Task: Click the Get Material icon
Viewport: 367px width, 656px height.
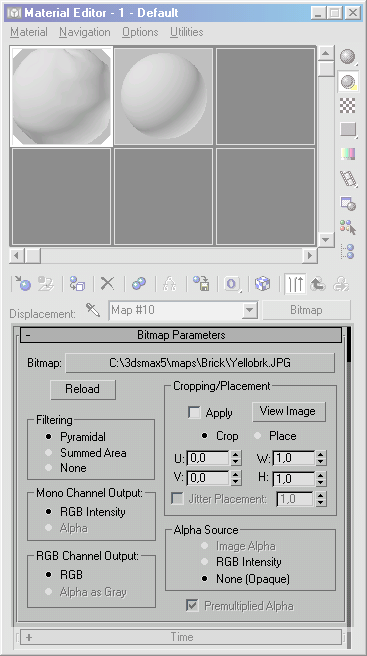Action: pos(22,284)
